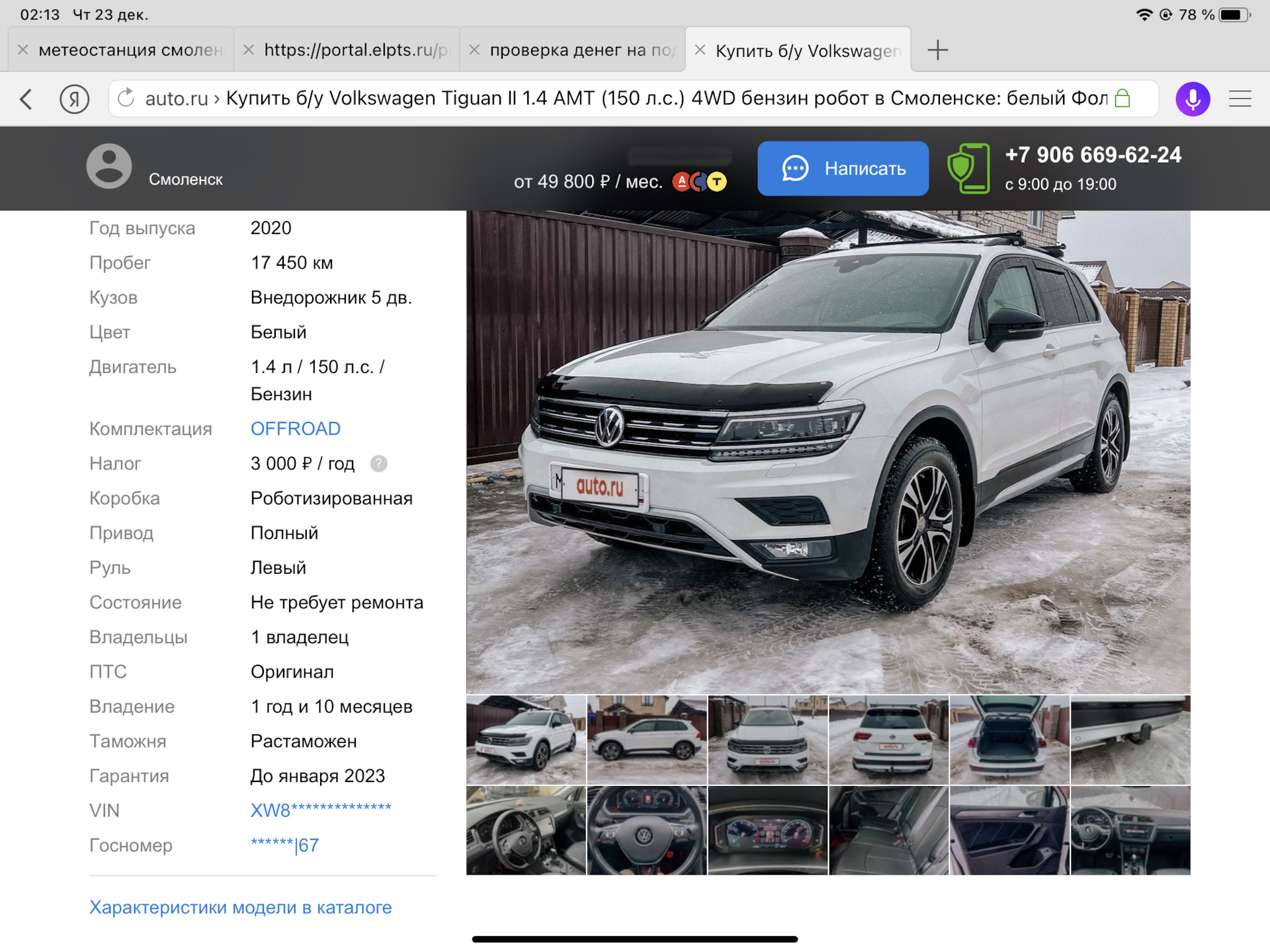Call the number +7 906 669-62-24
1270x952 pixels.
[1093, 155]
